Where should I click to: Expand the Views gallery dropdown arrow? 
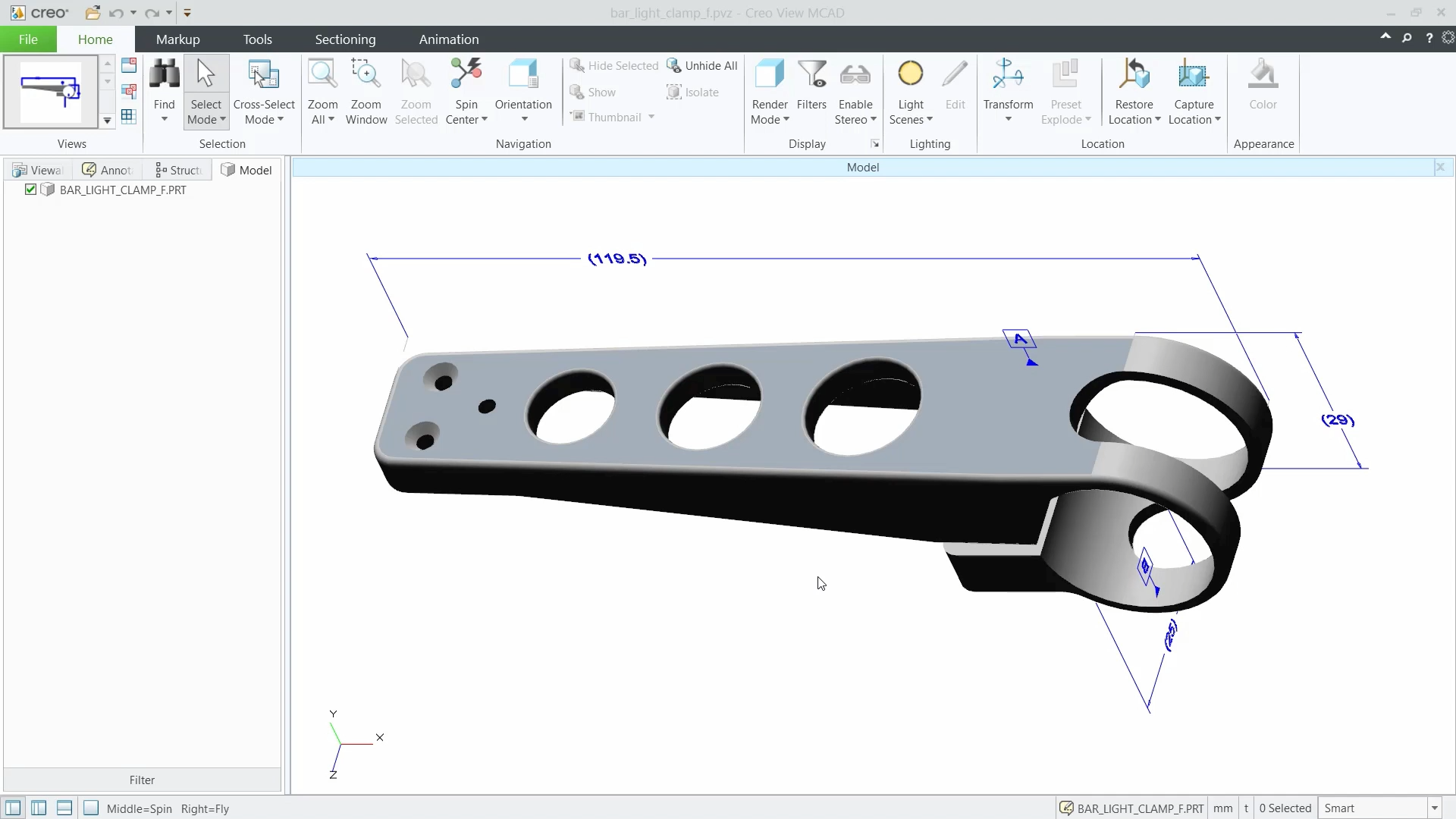coord(107,121)
